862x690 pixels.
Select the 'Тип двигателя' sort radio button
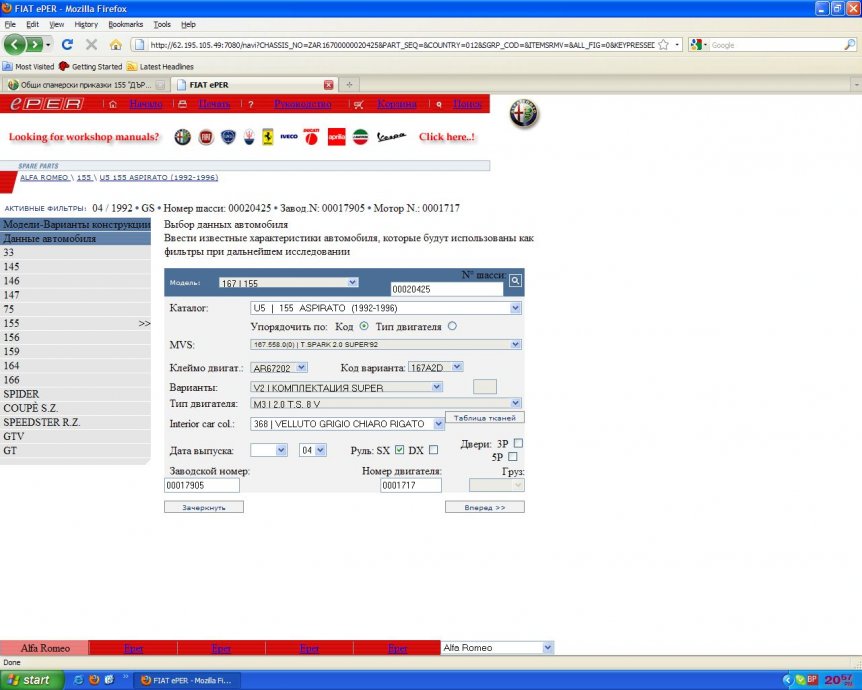[452, 326]
